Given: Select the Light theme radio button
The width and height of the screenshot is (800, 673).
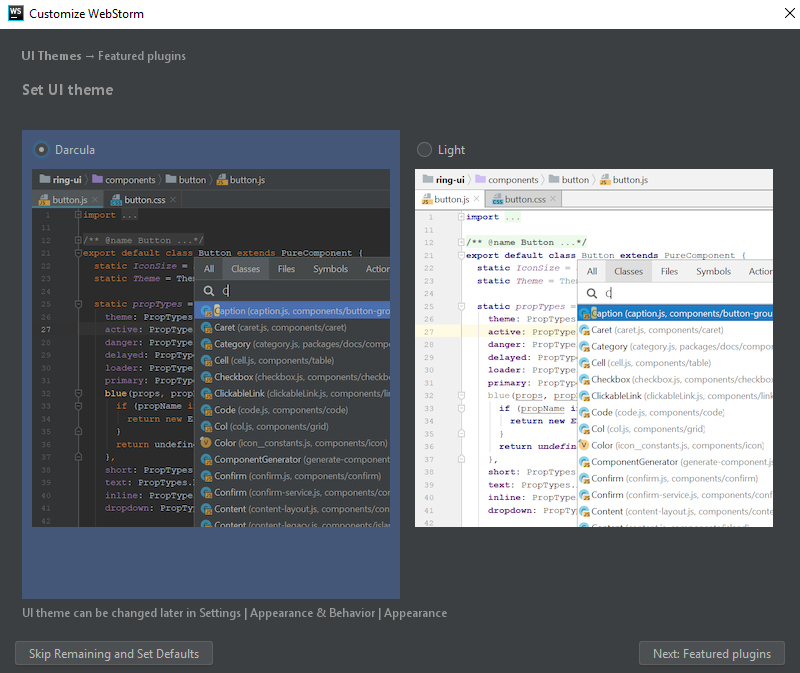Looking at the screenshot, I should (x=424, y=149).
